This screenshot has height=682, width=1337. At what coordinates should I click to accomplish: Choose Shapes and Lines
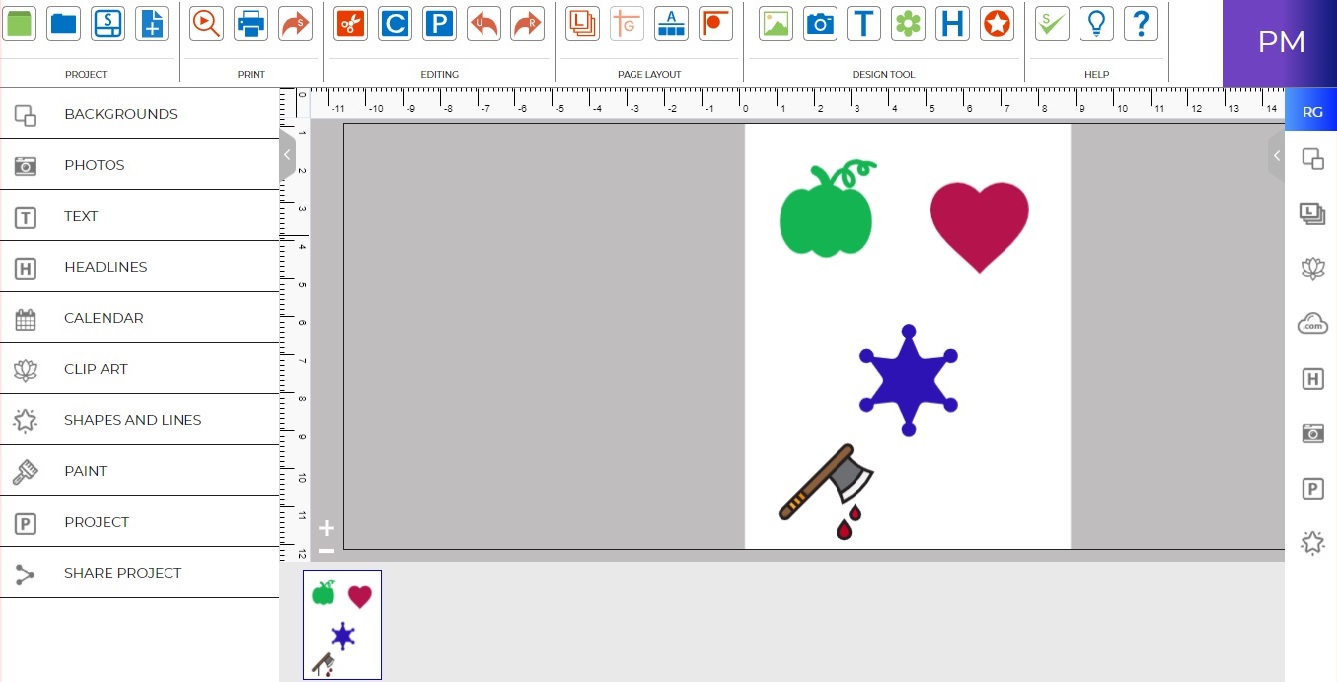click(139, 420)
